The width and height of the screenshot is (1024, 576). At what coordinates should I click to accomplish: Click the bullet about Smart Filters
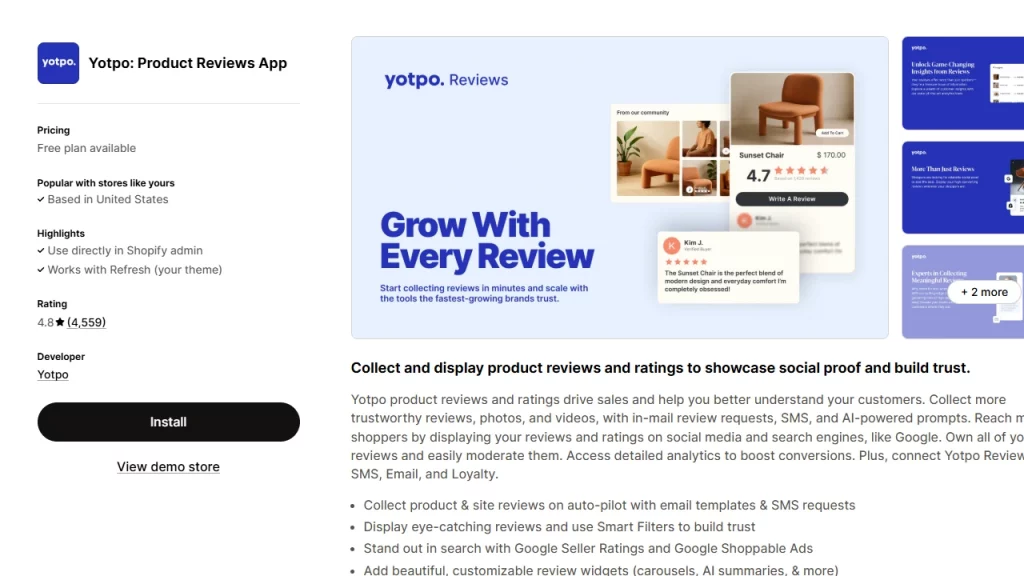559,526
